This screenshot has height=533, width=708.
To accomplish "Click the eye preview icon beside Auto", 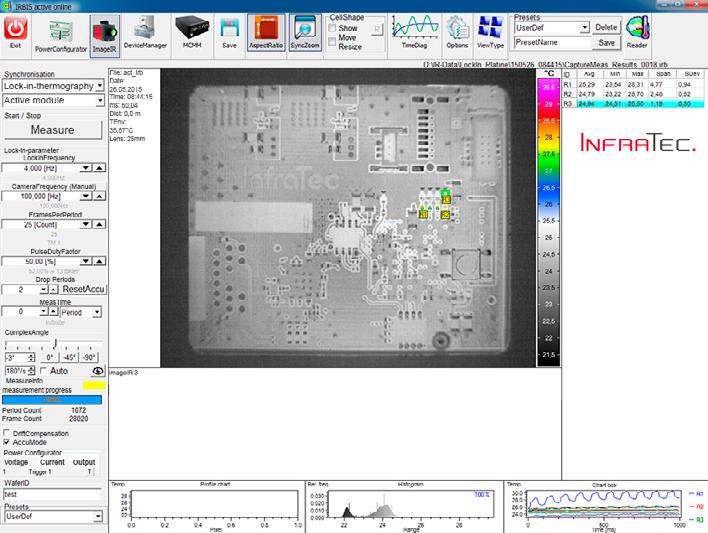I will tap(98, 371).
